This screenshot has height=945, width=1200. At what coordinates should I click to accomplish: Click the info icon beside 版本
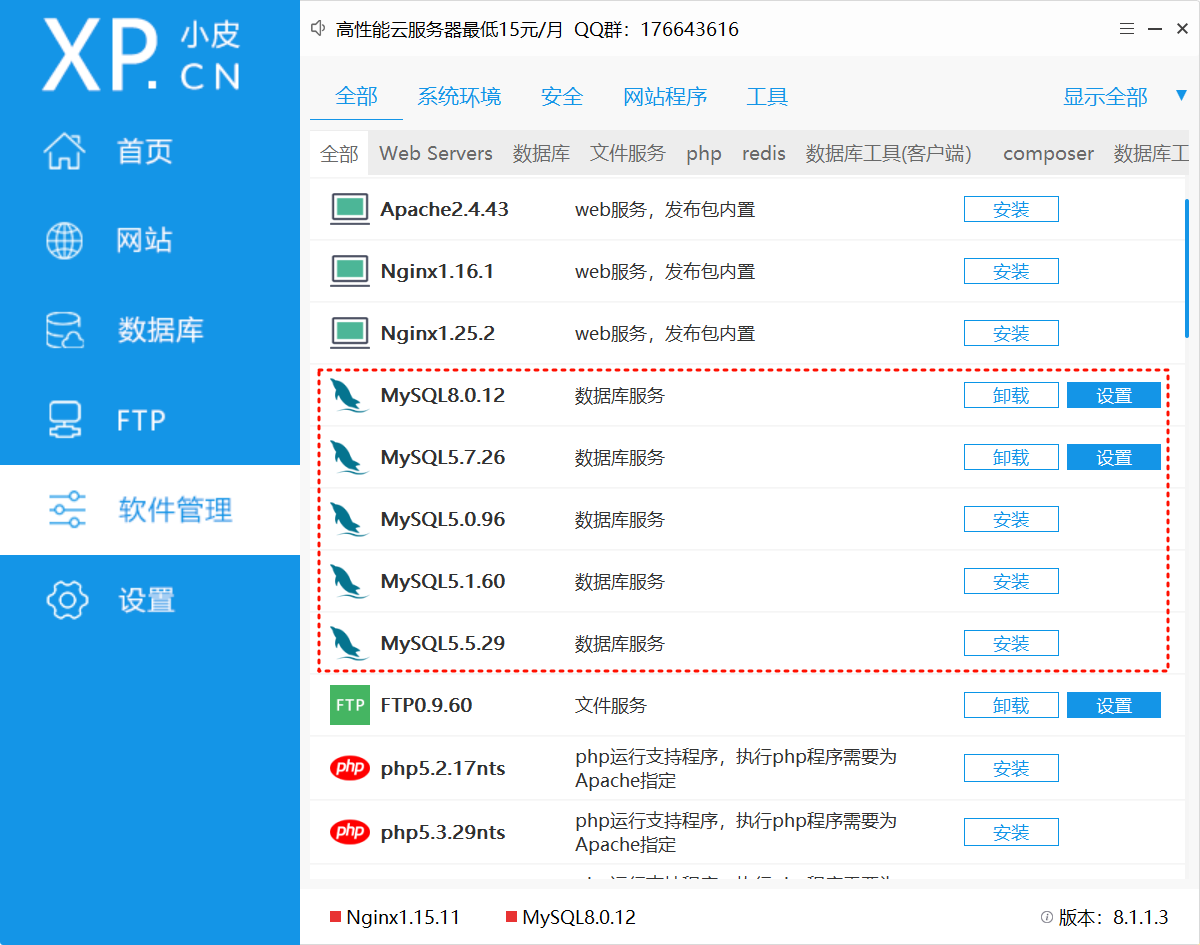1047,917
